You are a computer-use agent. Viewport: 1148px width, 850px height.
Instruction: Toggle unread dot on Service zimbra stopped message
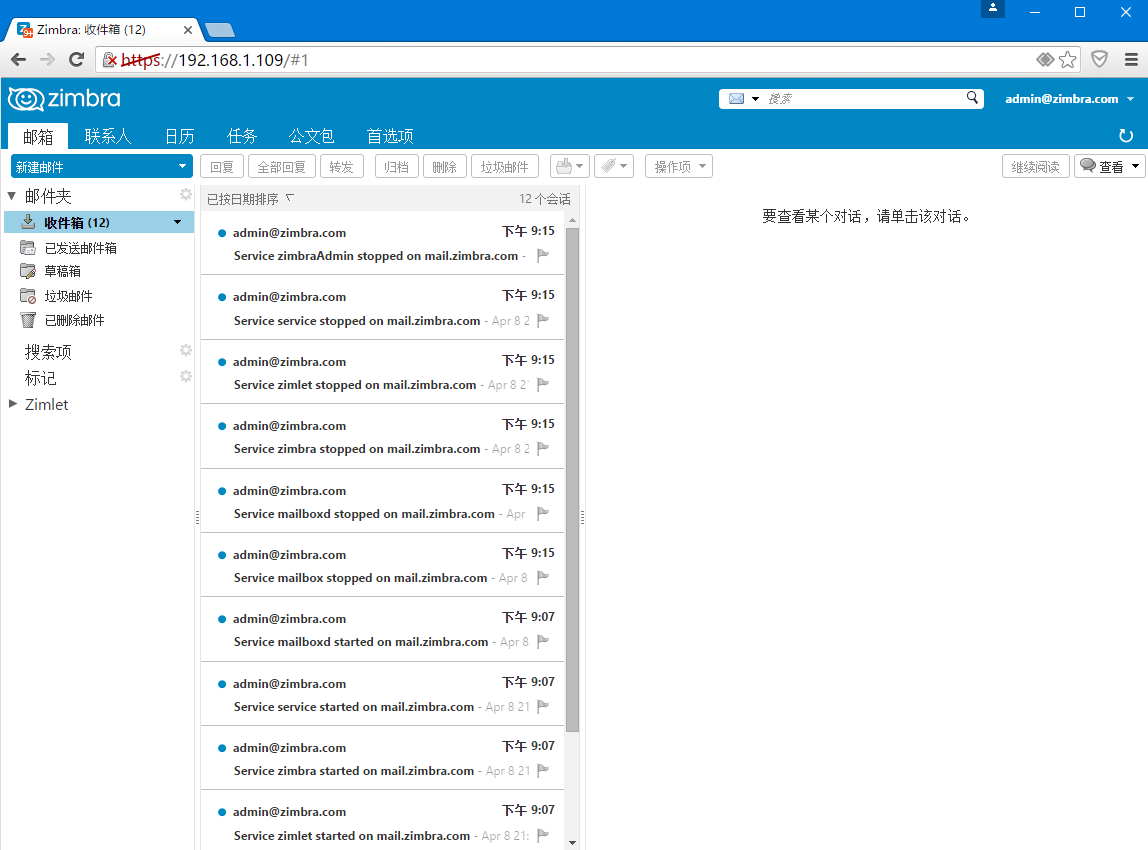click(x=222, y=425)
